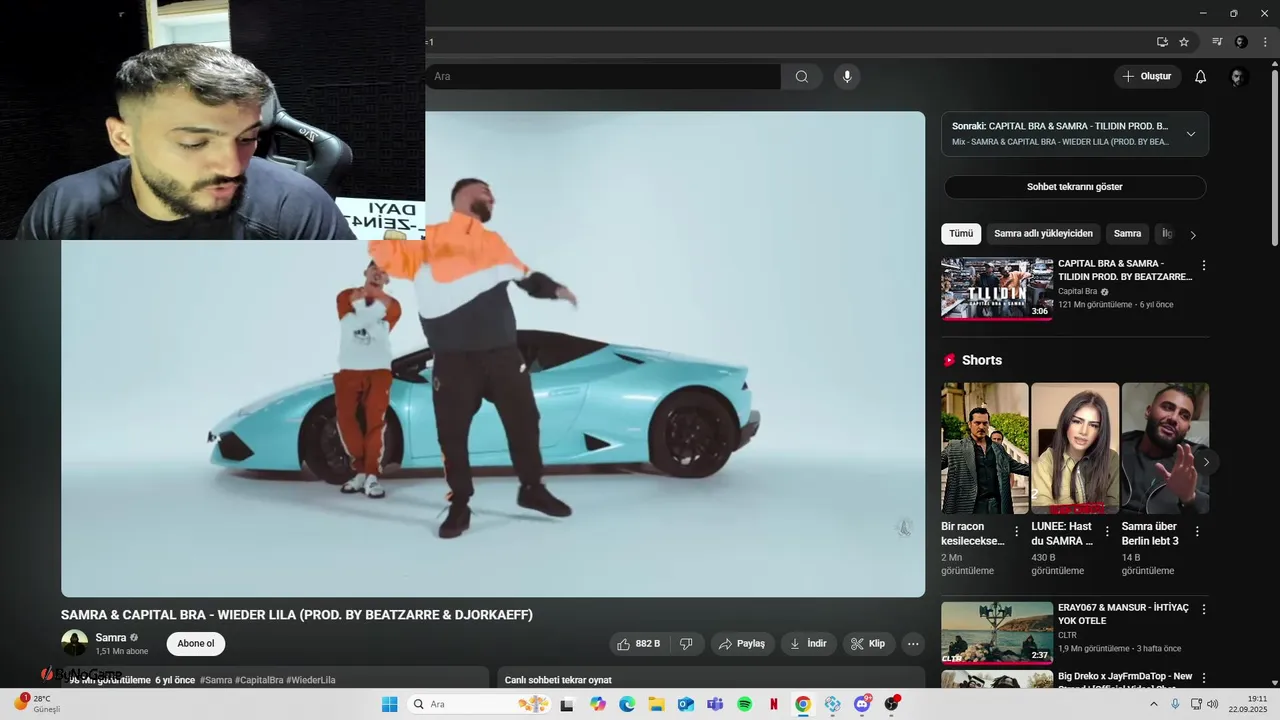Open YouTube notifications bell
Screen dimensions: 1280x720
pos(1201,77)
